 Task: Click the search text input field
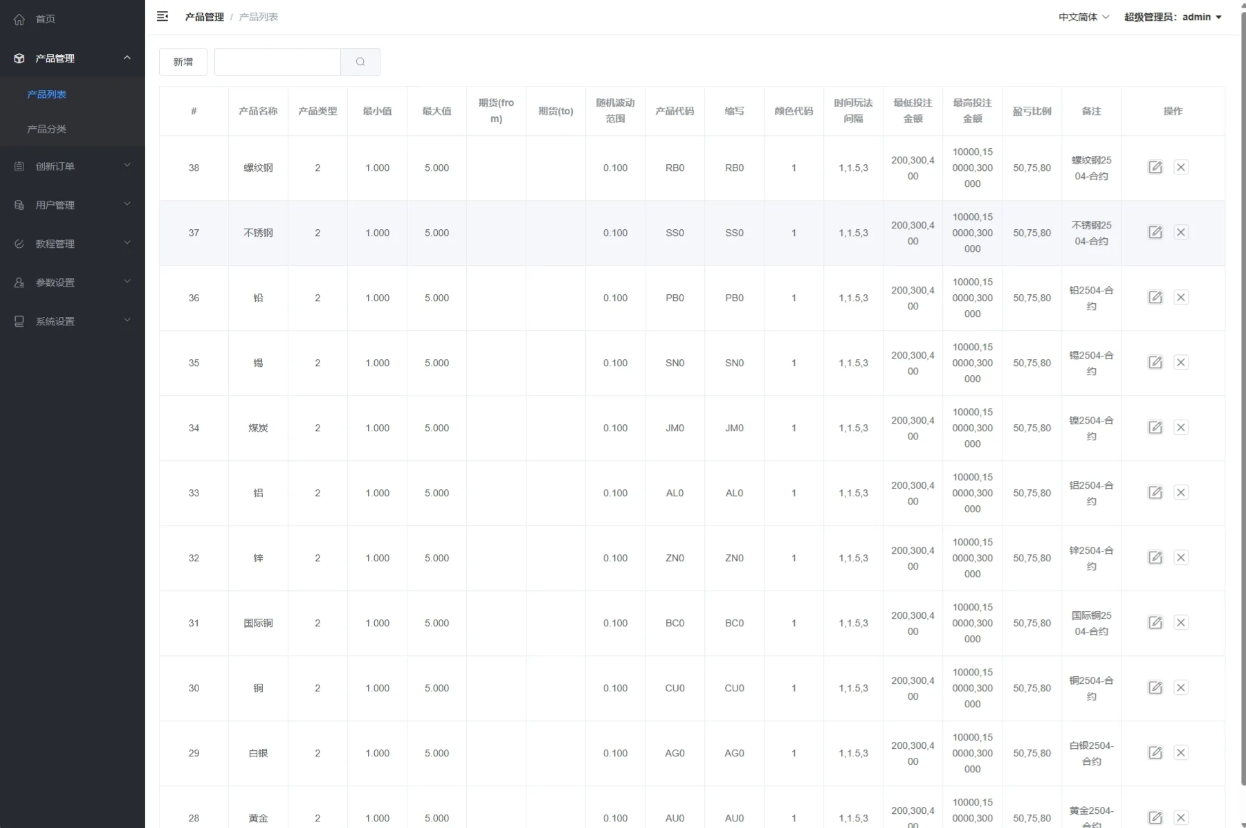click(x=277, y=62)
